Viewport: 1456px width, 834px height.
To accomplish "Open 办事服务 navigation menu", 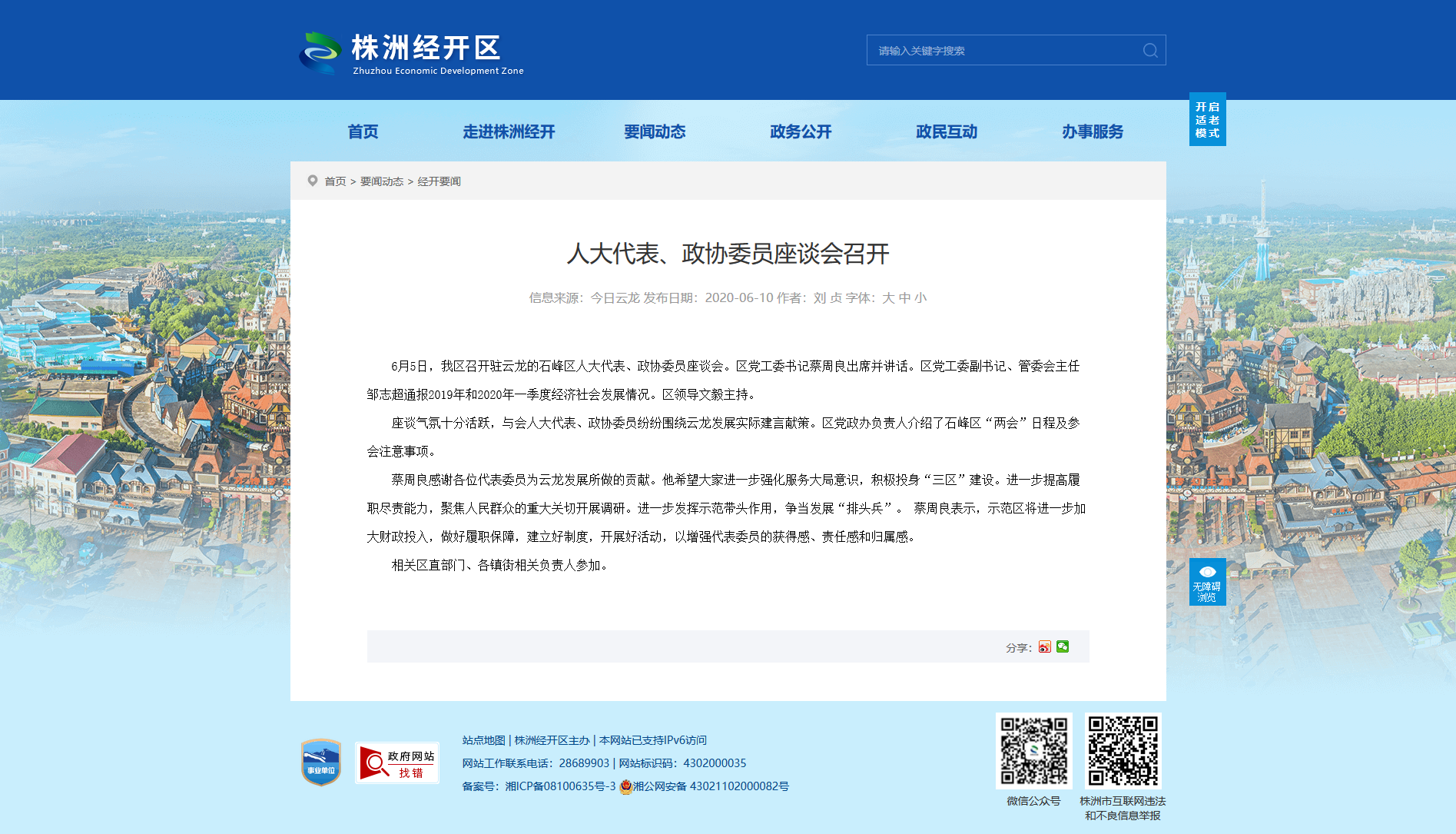I will (x=1093, y=131).
